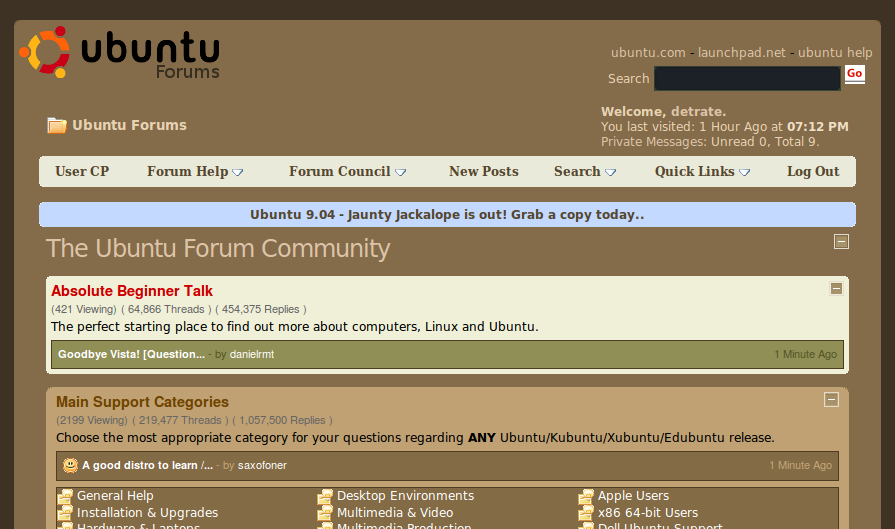Open the General Help subforum
This screenshot has width=895, height=529.
point(115,496)
